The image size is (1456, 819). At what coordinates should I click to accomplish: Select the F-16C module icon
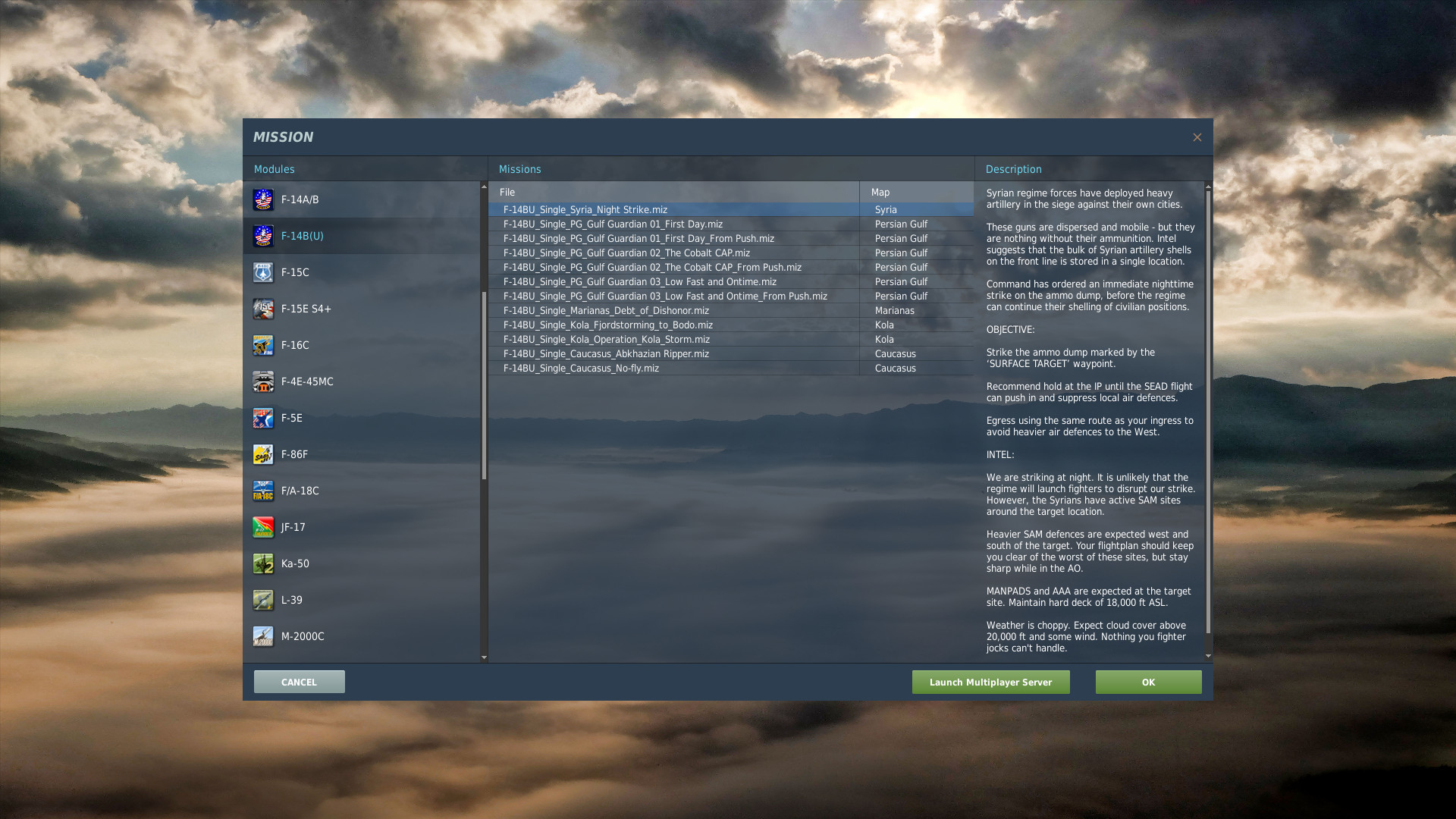pyautogui.click(x=263, y=345)
